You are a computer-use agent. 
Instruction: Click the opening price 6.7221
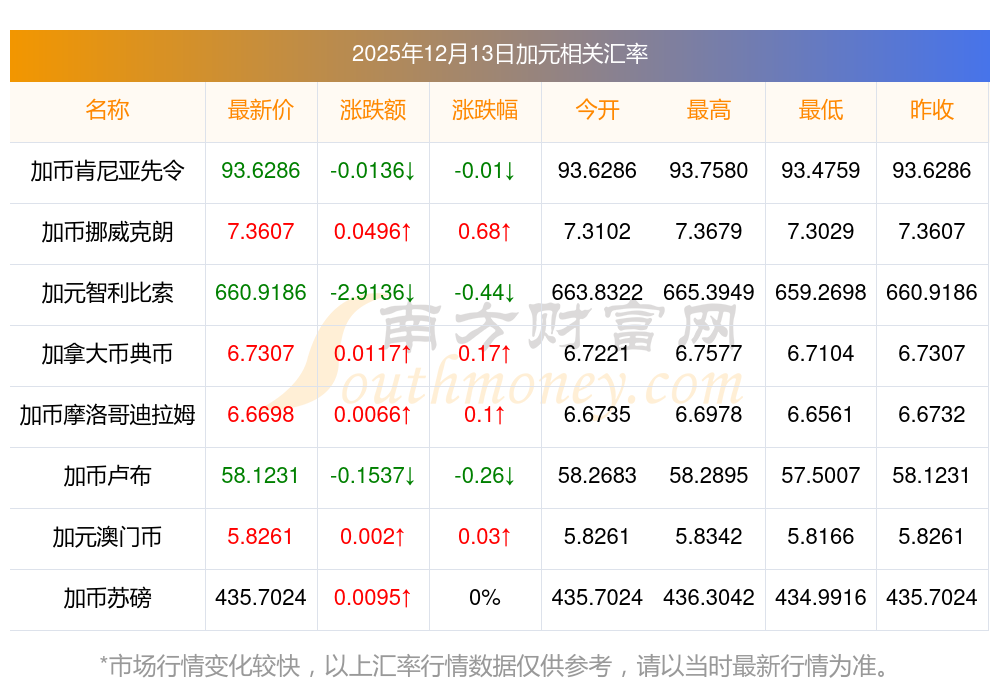click(597, 353)
